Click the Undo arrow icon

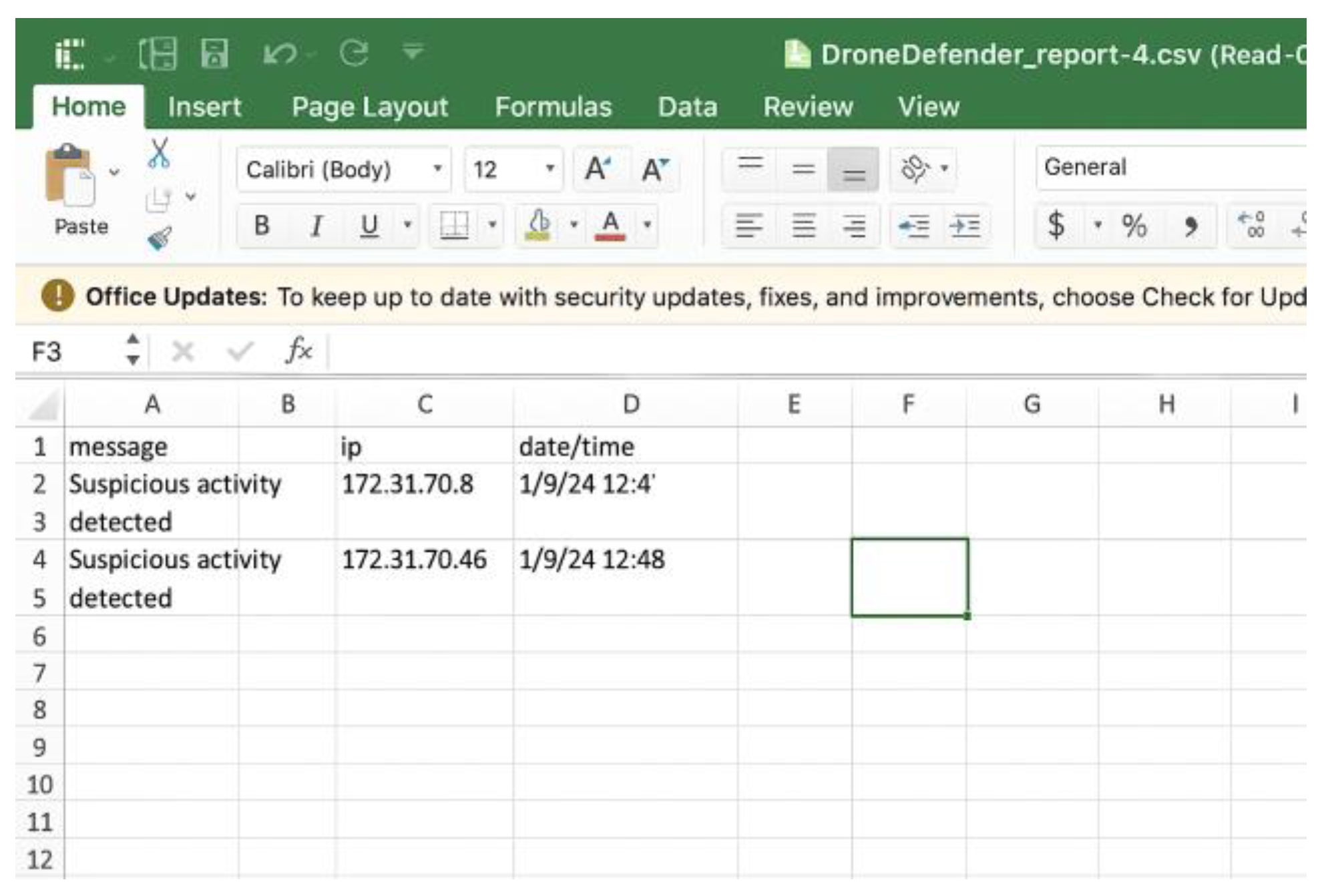click(x=279, y=53)
